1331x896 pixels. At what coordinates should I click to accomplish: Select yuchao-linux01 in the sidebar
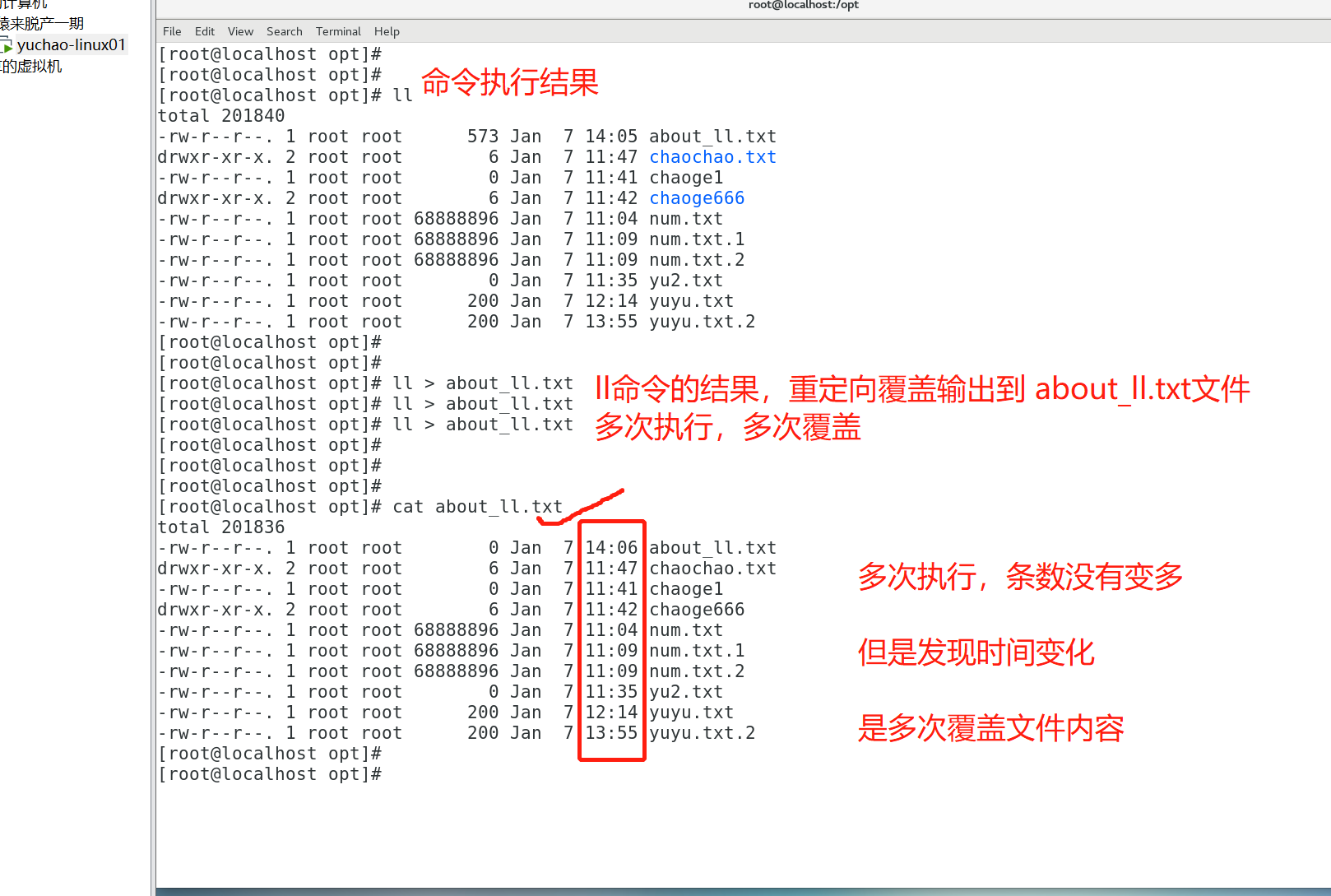(x=71, y=45)
